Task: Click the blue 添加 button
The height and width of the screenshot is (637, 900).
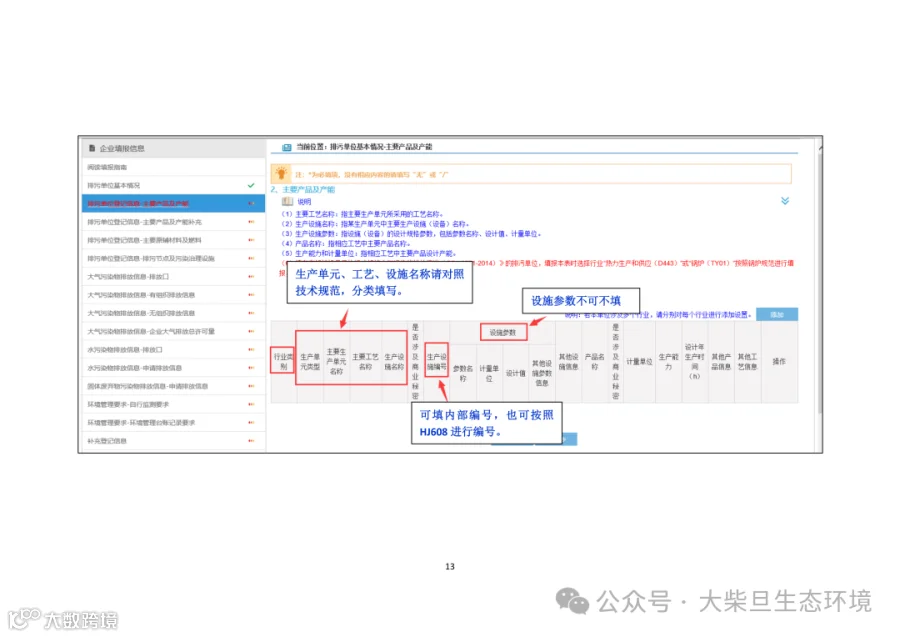Action: (777, 314)
